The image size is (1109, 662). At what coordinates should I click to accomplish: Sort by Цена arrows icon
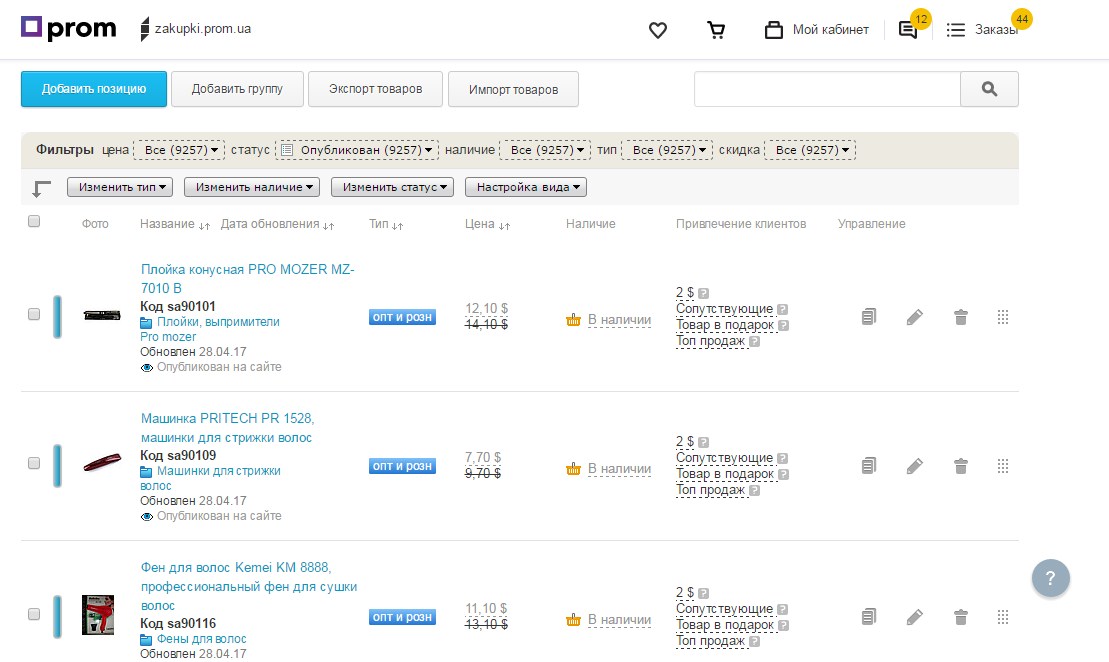pos(504,226)
